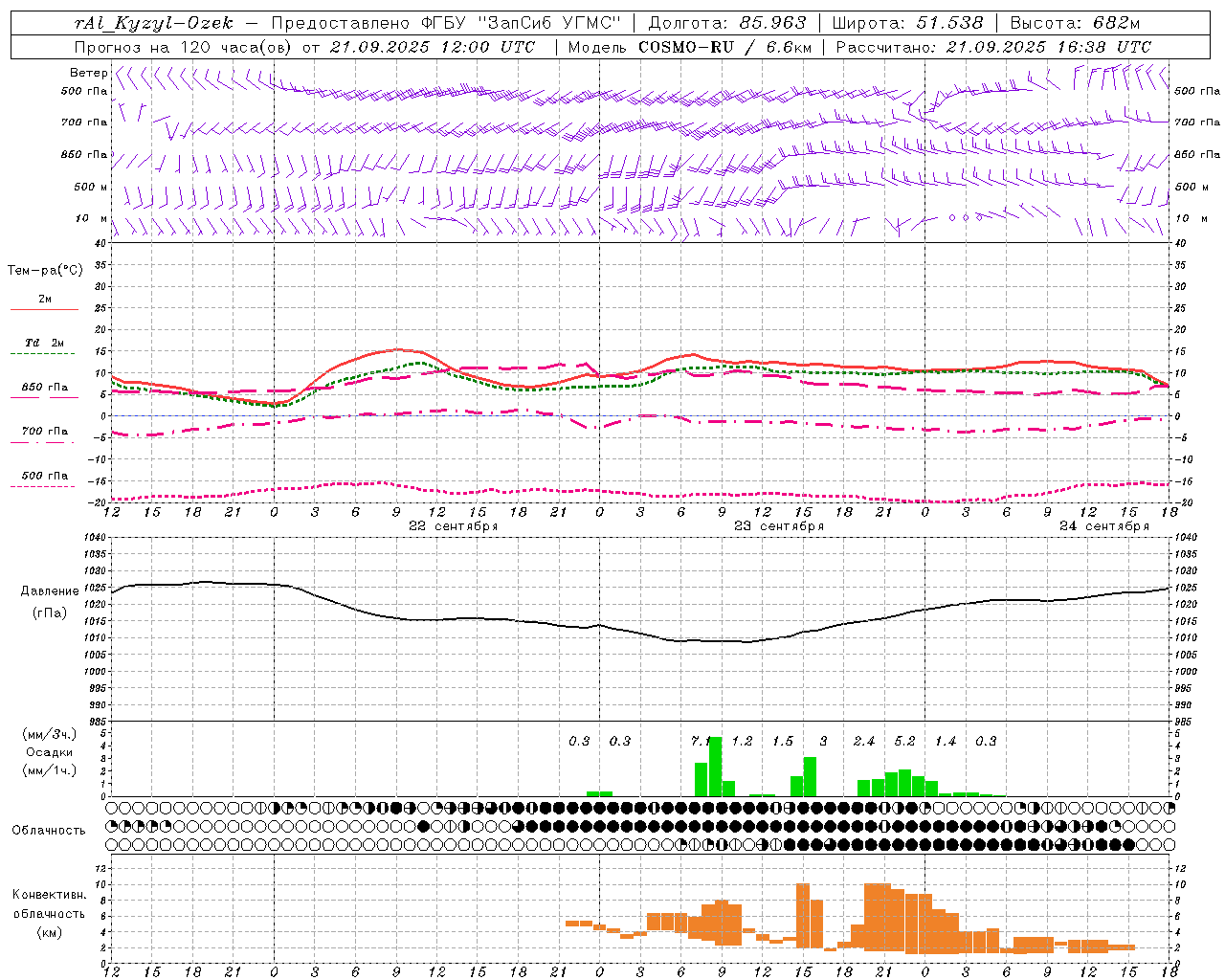Click the 5.2 precipitation amount value

coord(904,741)
